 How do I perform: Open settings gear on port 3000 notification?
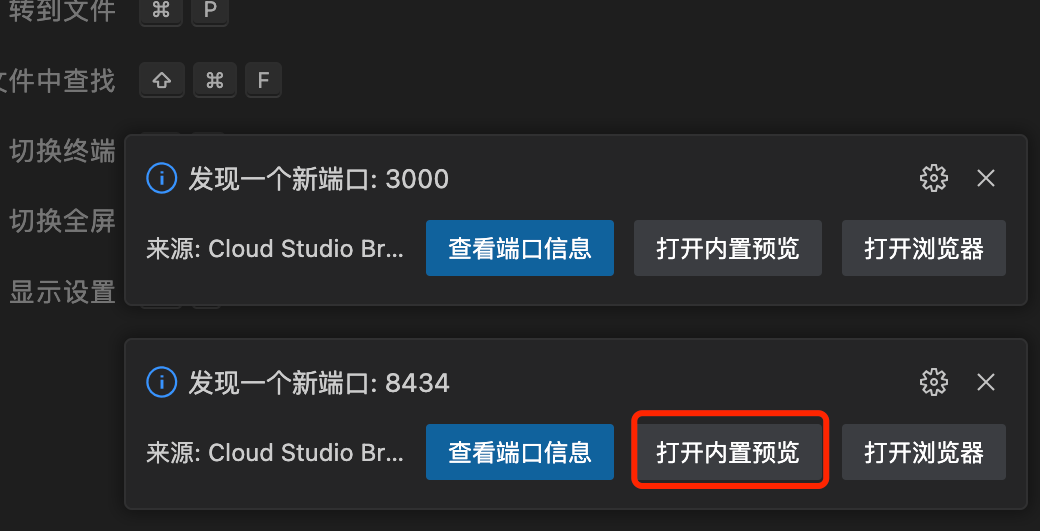[x=934, y=178]
